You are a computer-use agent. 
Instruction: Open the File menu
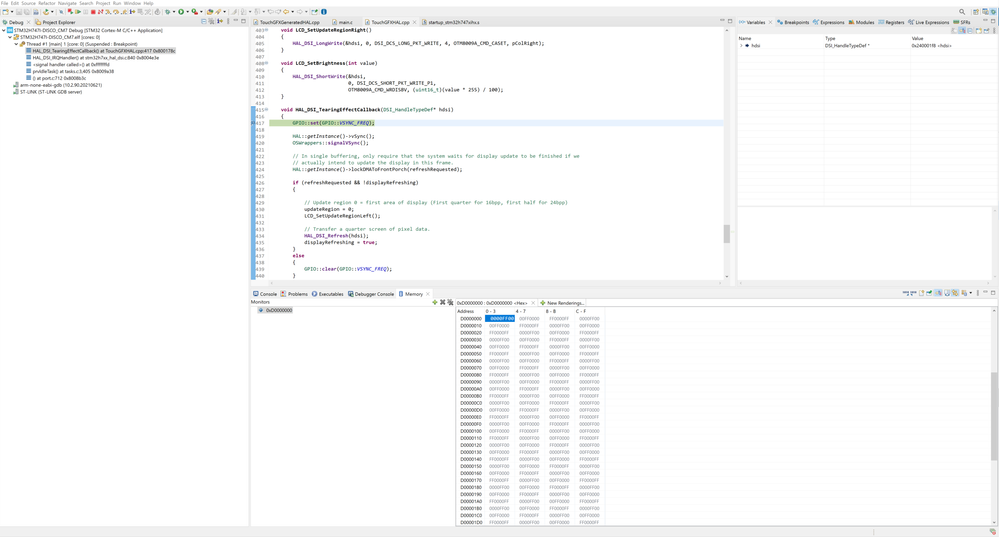[4, 3]
